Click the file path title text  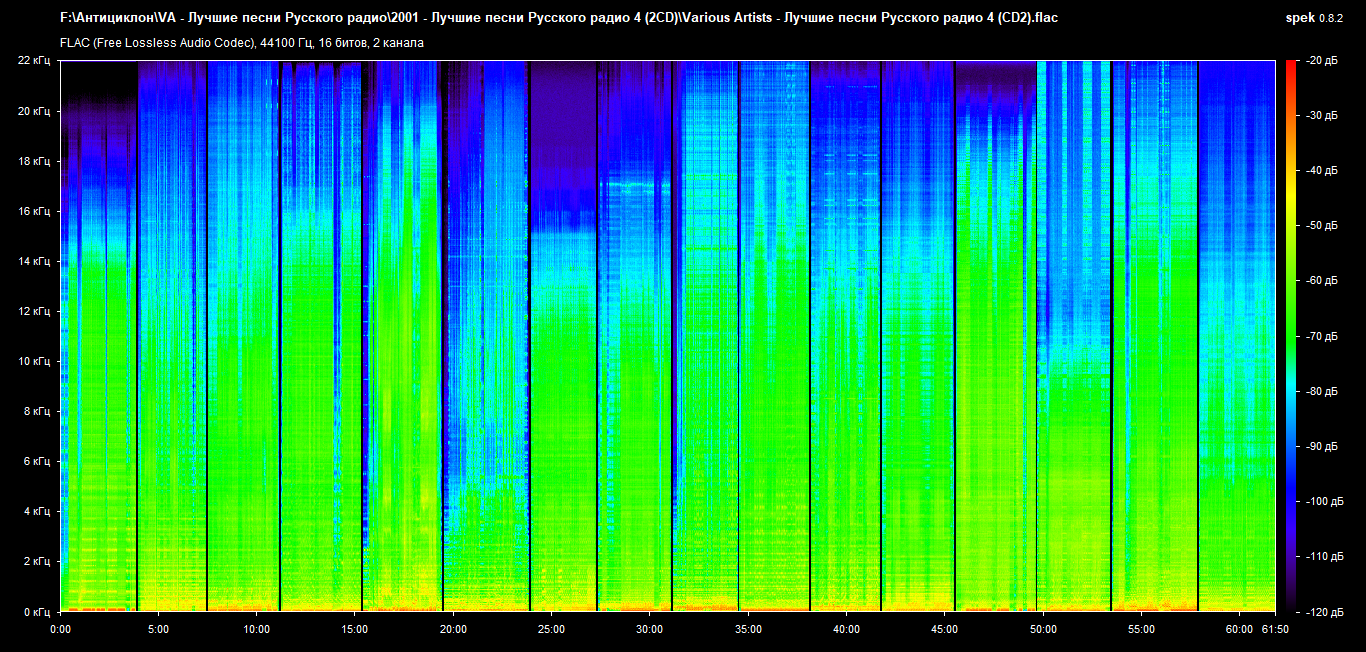tap(559, 18)
